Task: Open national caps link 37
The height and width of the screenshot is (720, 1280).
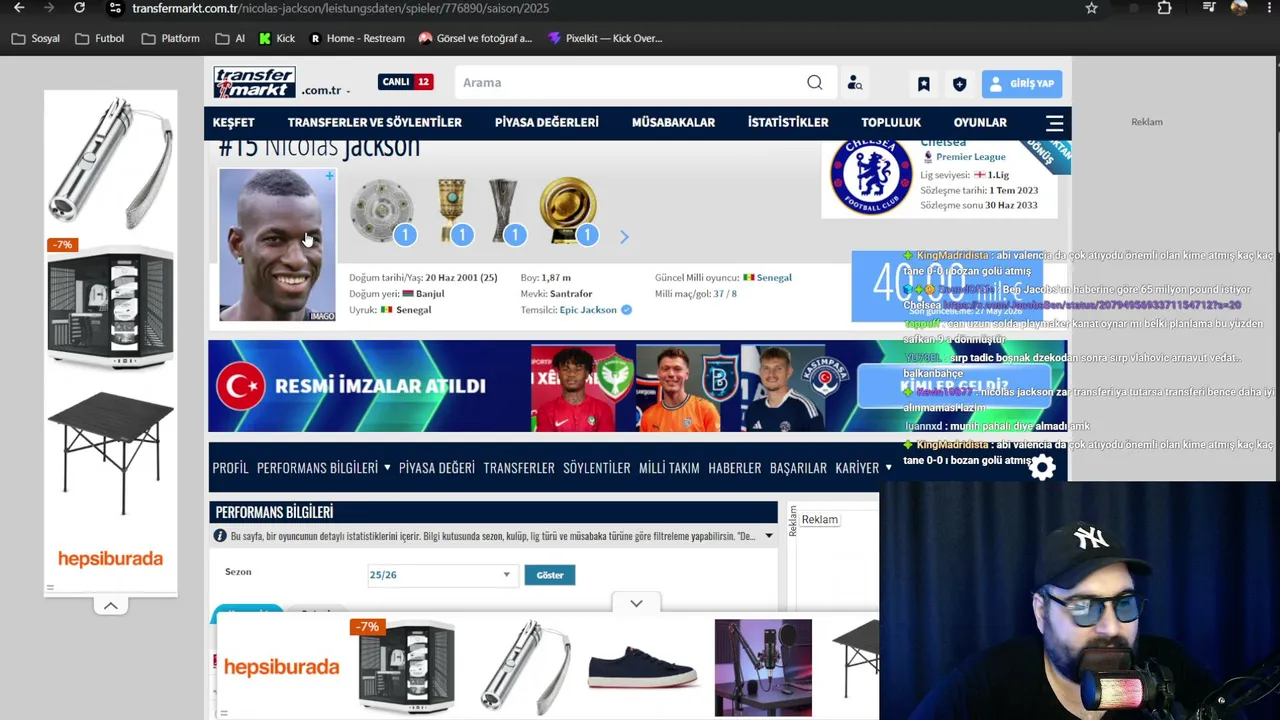Action: point(718,294)
